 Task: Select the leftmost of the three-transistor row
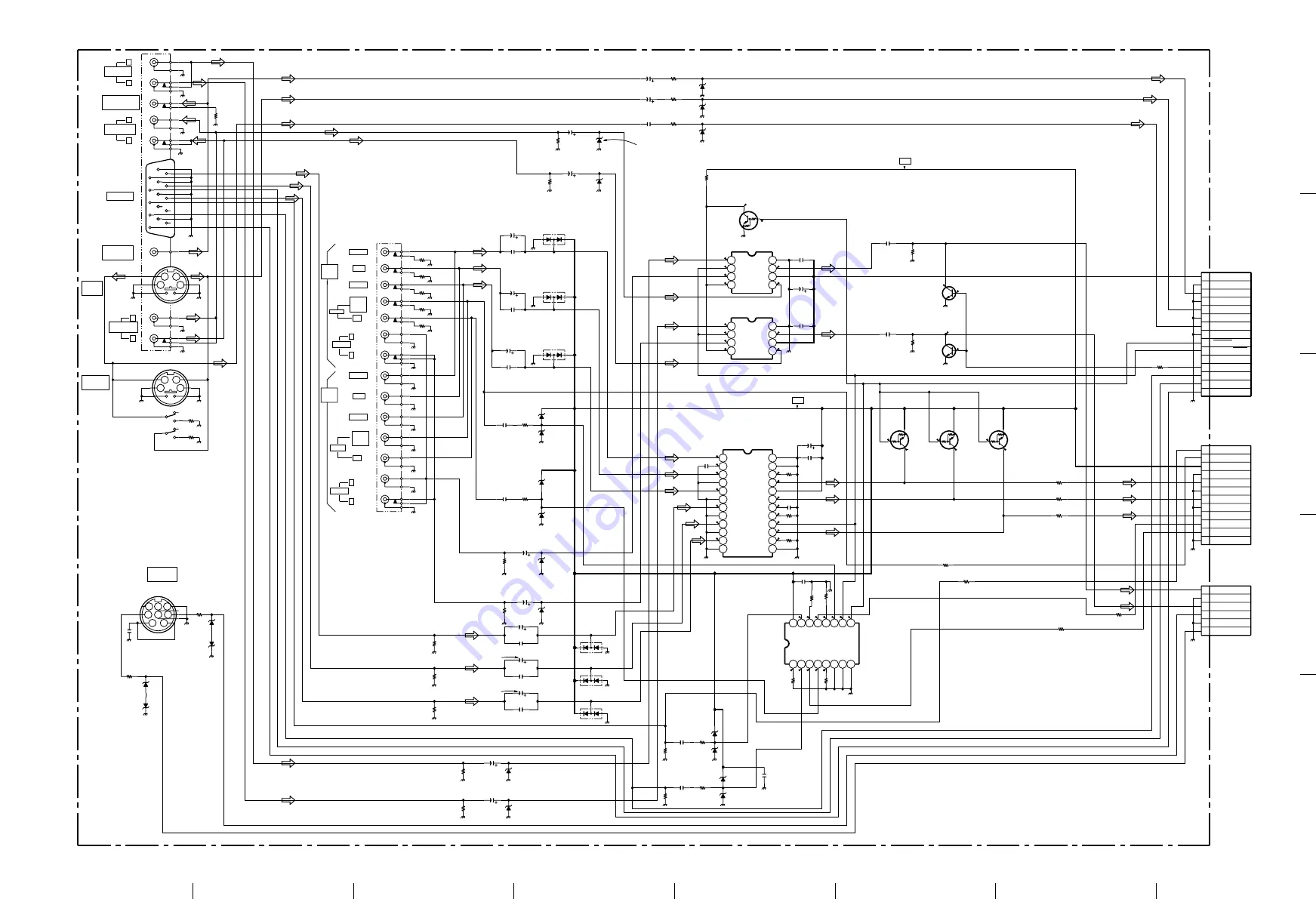[898, 439]
